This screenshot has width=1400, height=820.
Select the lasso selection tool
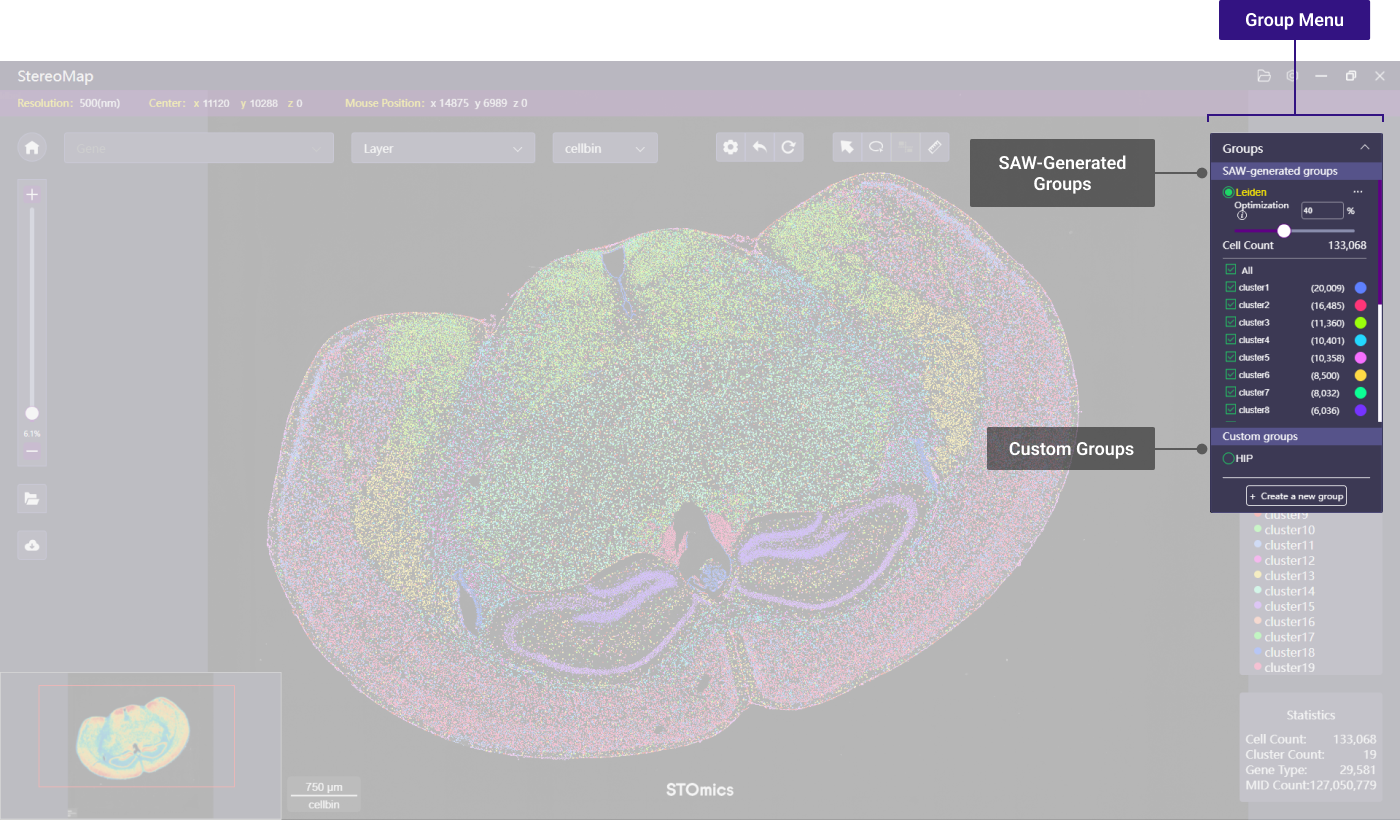click(x=876, y=147)
